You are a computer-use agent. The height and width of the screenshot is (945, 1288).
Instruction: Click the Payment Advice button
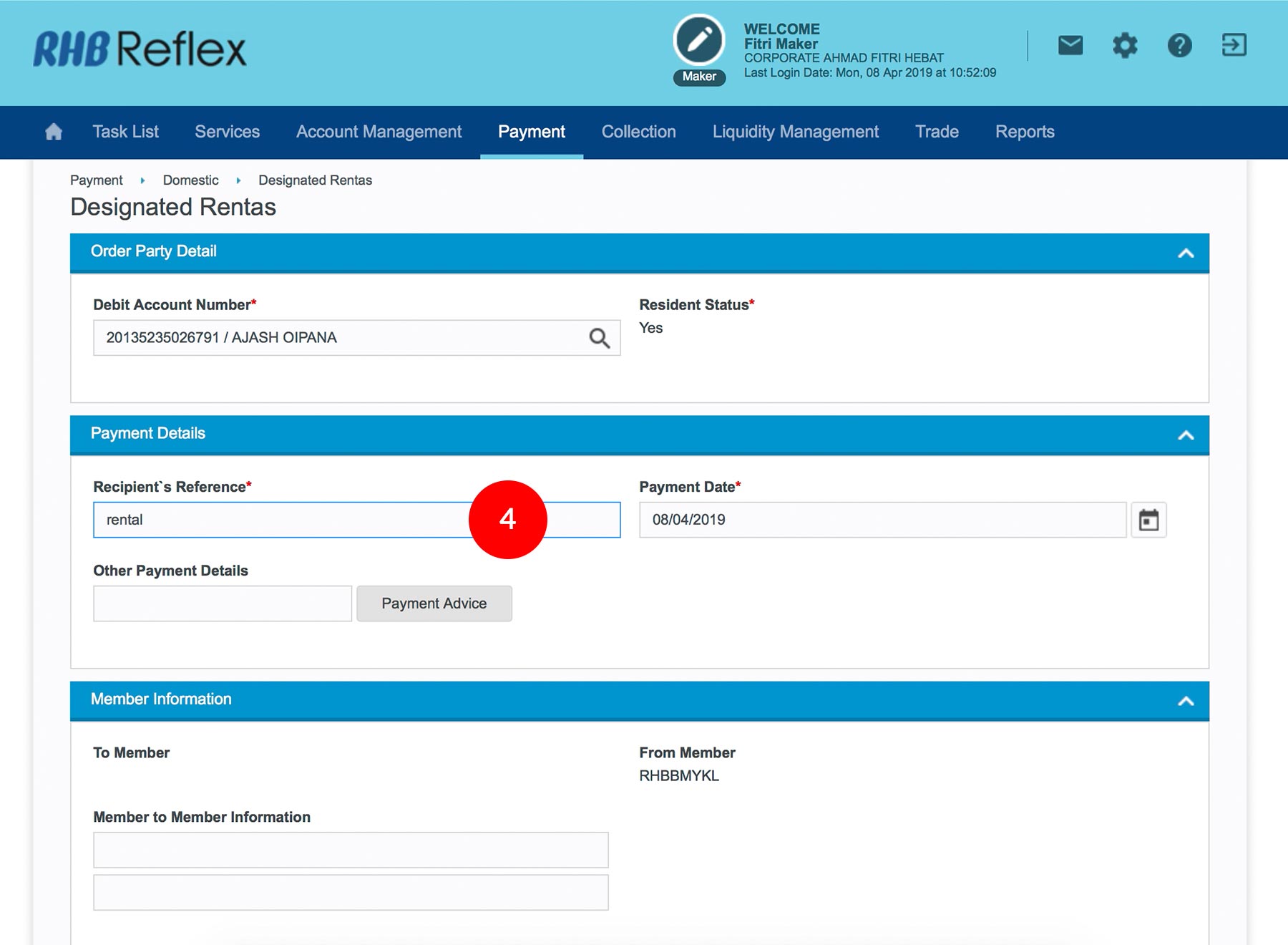[x=434, y=604]
